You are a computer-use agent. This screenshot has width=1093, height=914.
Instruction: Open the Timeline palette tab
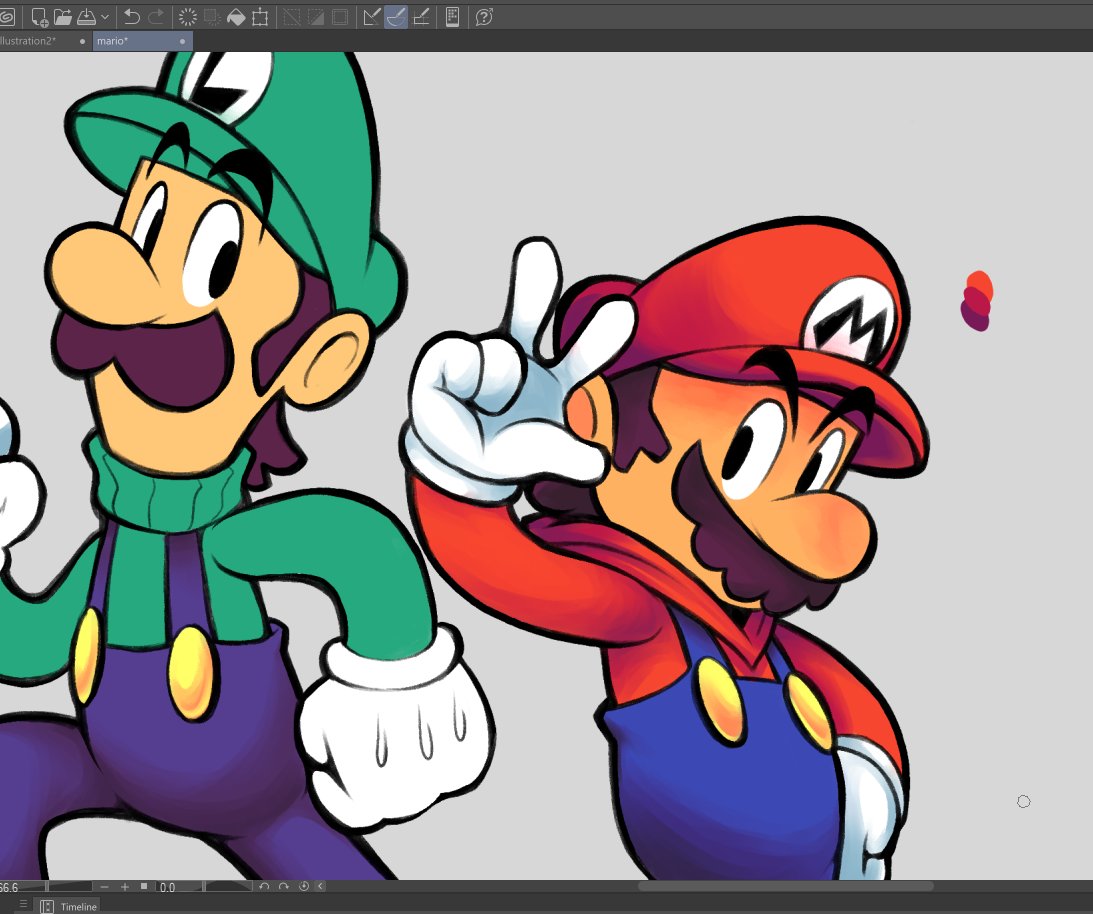pyautogui.click(x=68, y=906)
